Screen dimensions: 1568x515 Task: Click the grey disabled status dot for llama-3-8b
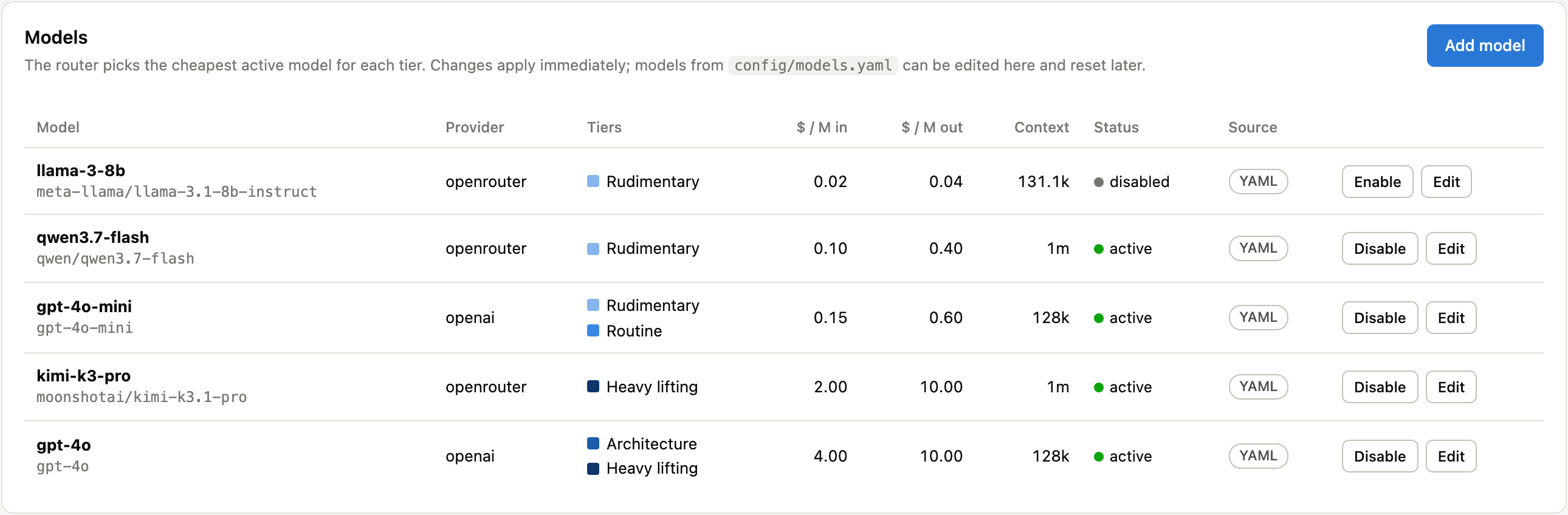coord(1098,182)
